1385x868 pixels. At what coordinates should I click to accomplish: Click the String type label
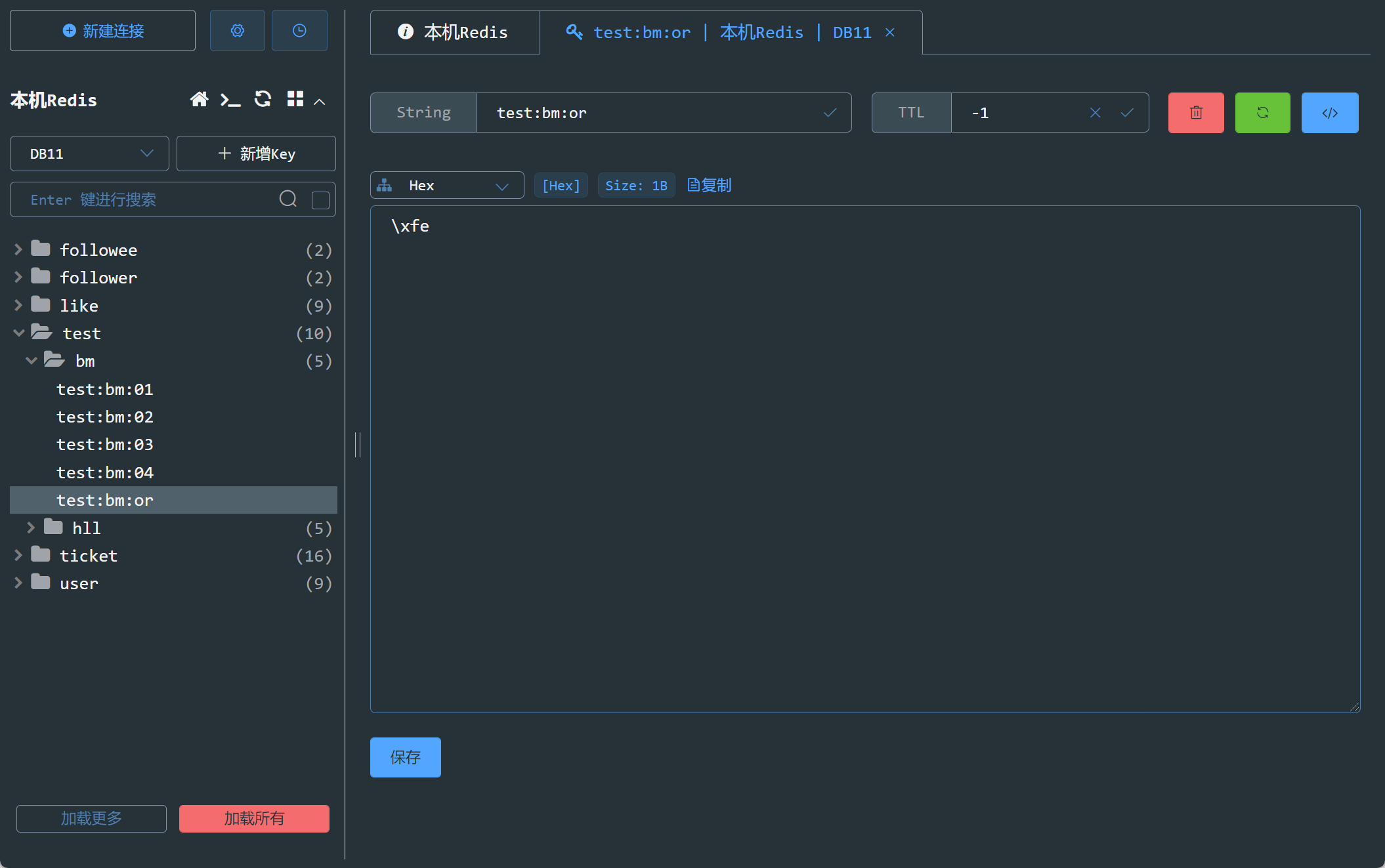(423, 113)
